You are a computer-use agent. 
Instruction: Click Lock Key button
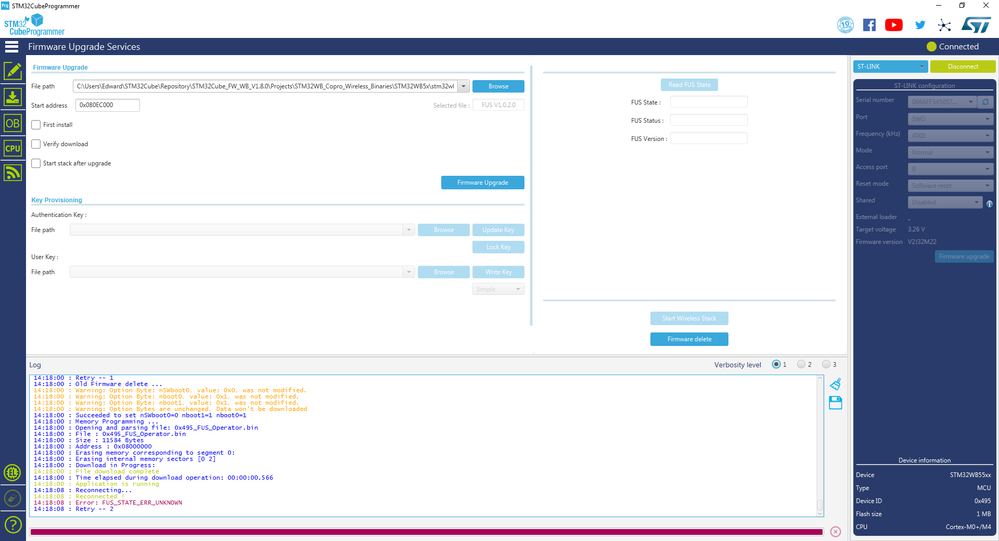point(498,247)
